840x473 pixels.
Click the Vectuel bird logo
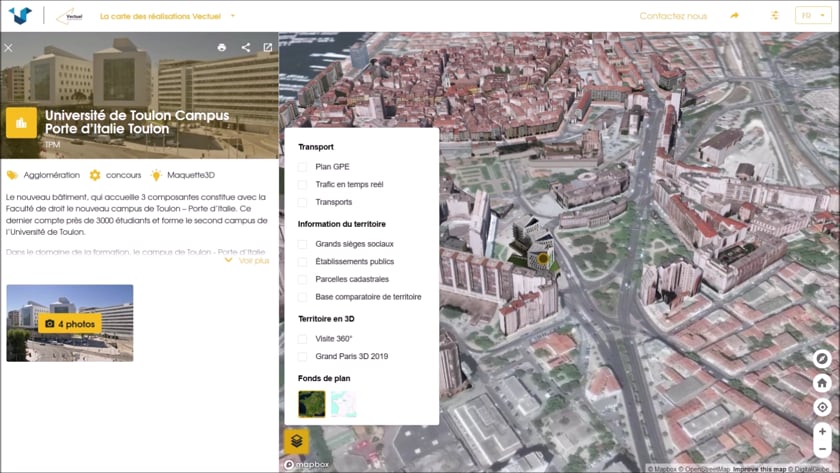20,16
